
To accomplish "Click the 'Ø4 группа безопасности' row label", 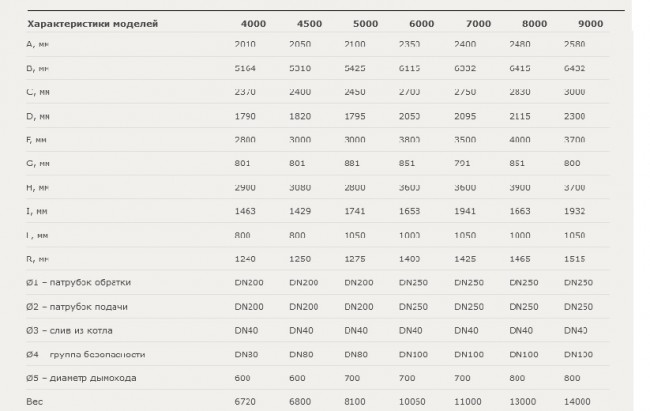I will pyautogui.click(x=85, y=355).
